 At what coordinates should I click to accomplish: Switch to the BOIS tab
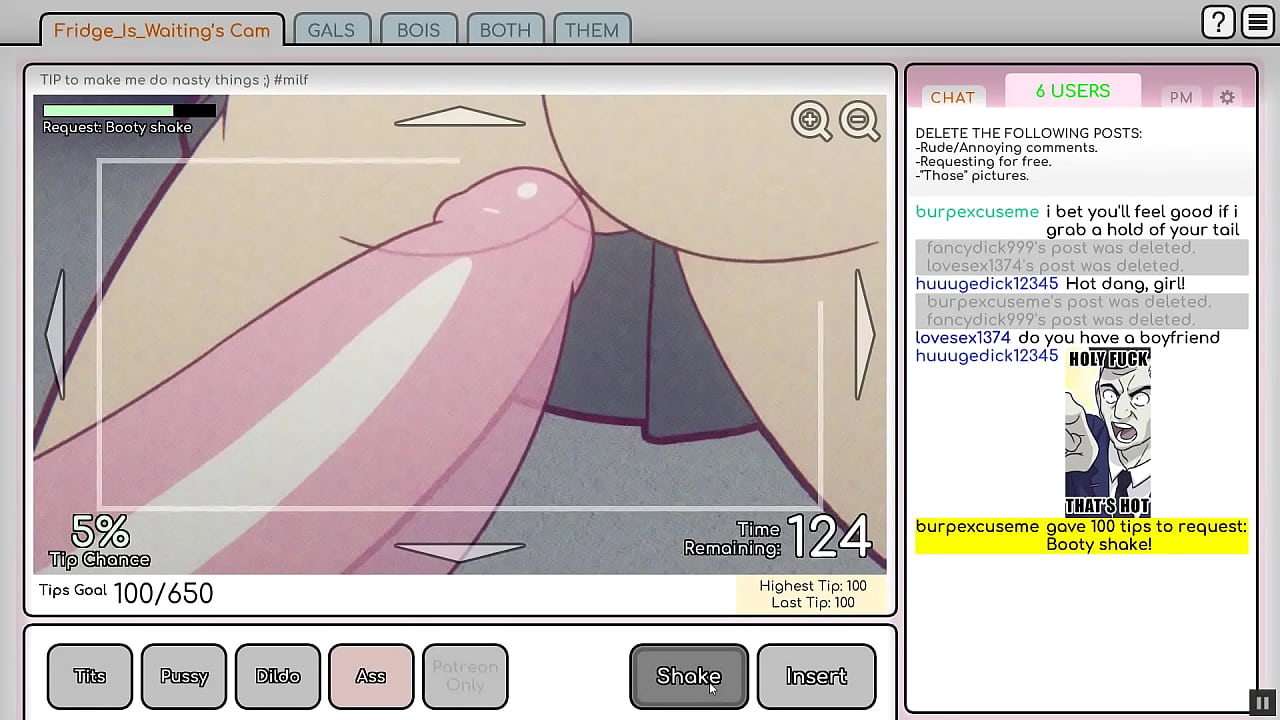[x=418, y=30]
